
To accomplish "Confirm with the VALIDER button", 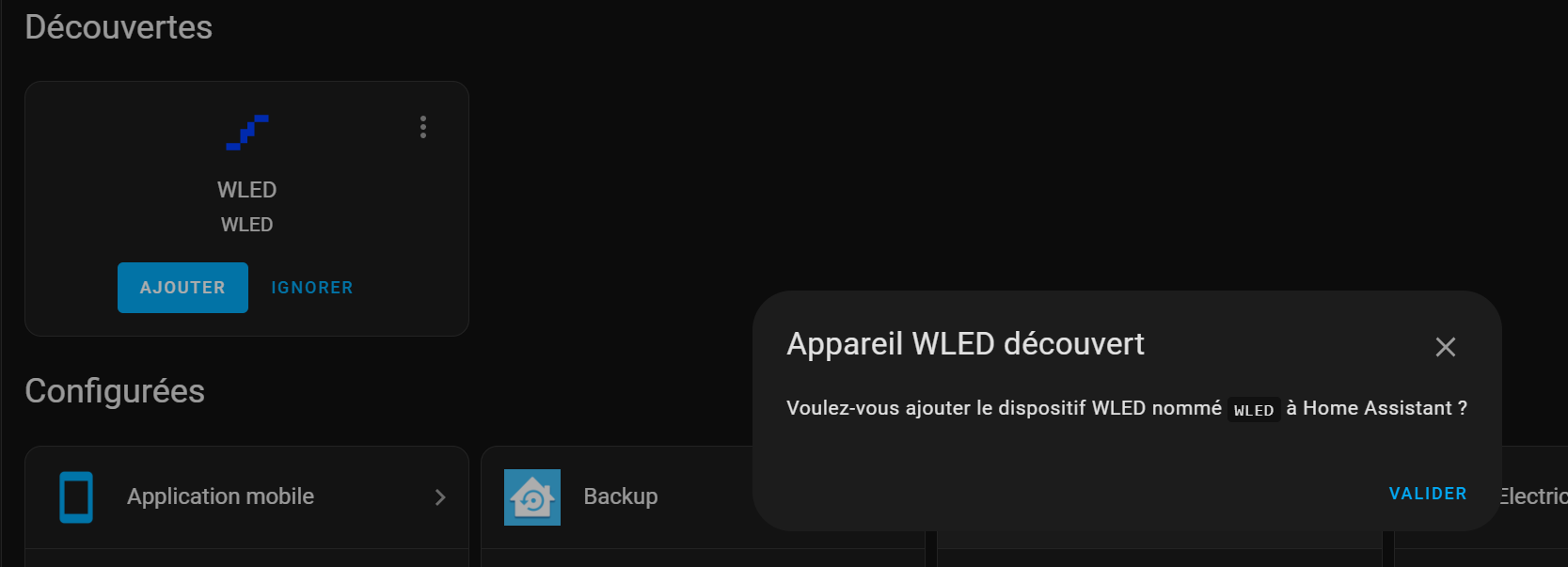I will pos(1428,494).
